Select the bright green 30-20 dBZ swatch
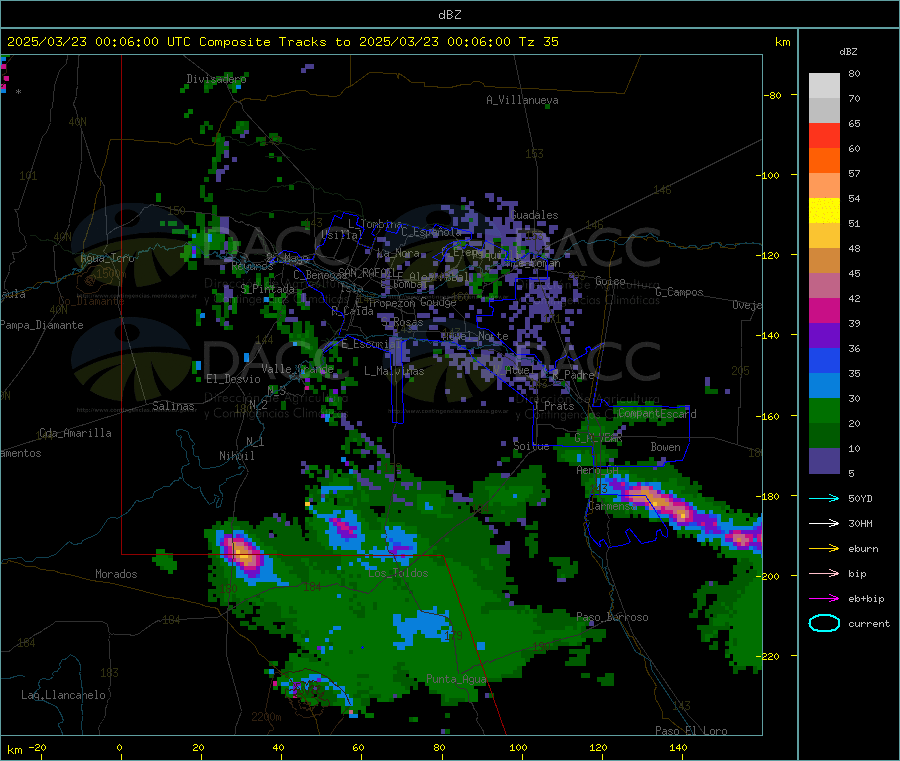This screenshot has width=900, height=761. [824, 411]
